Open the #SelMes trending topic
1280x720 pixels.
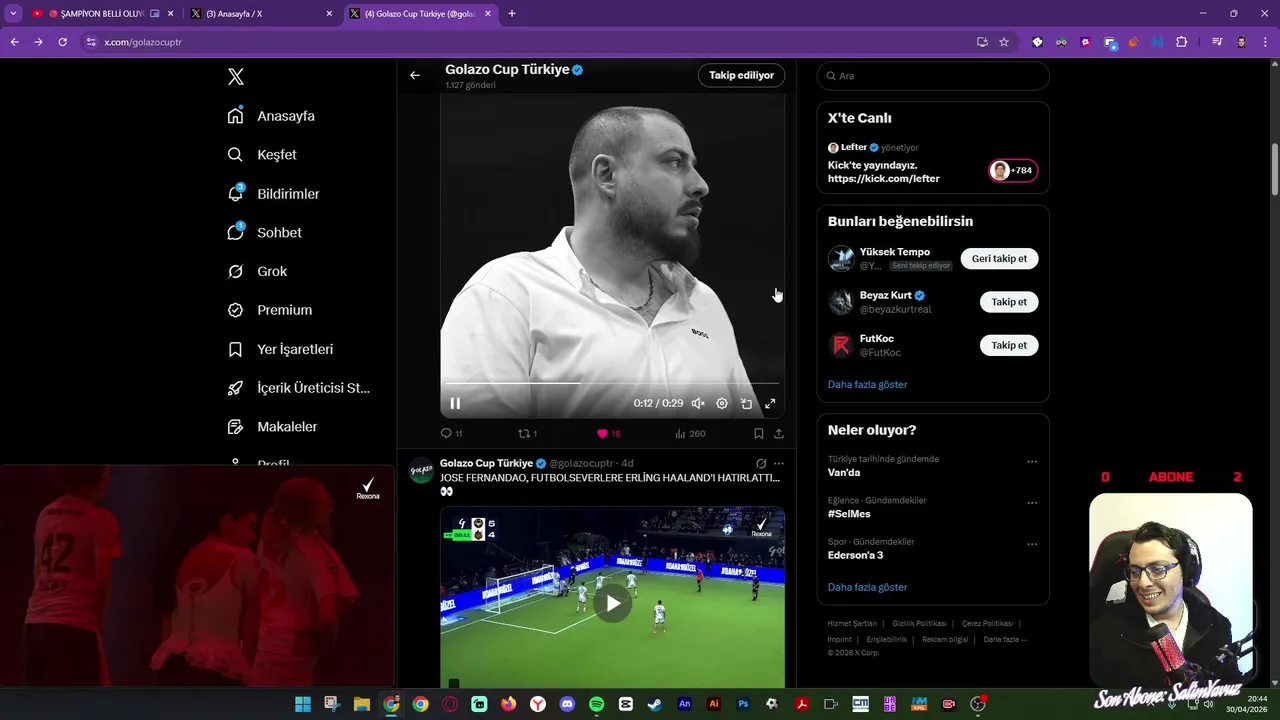click(849, 514)
